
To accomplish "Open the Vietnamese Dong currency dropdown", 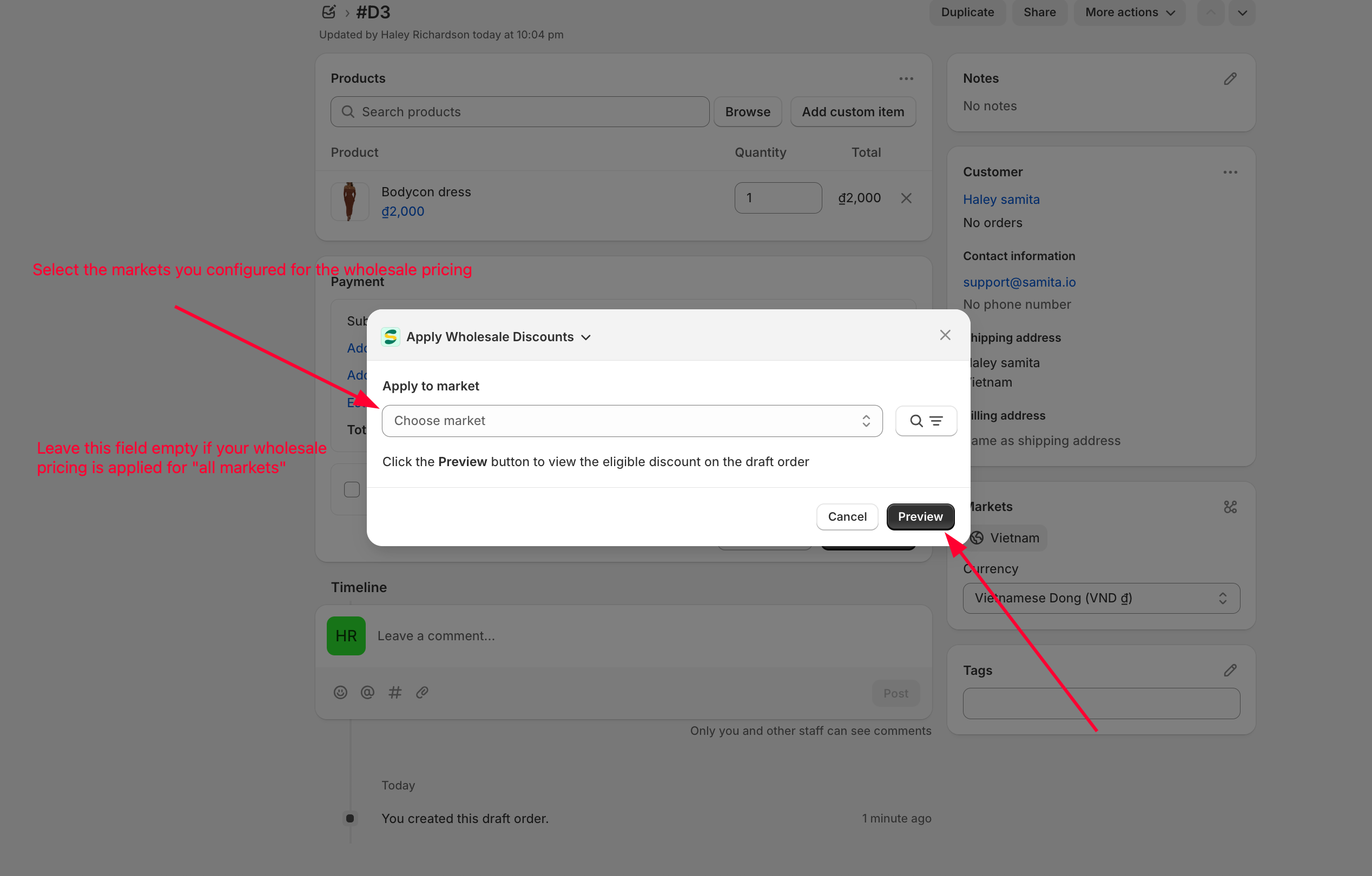I will (1100, 598).
